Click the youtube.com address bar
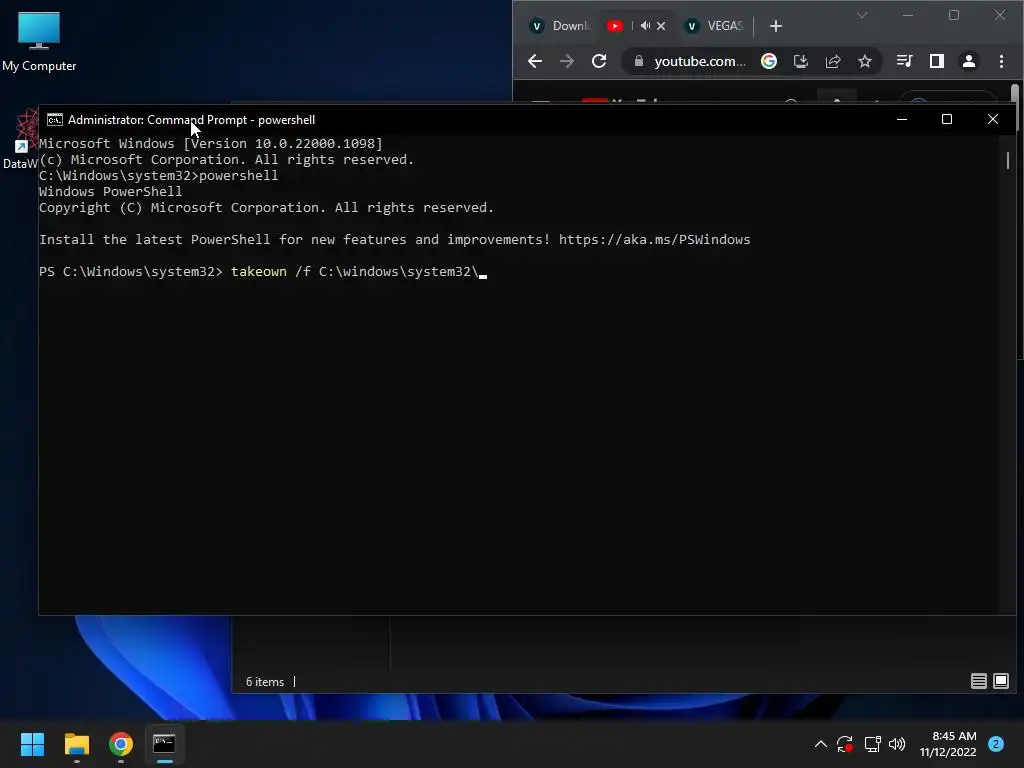The width and height of the screenshot is (1024, 768). tap(699, 61)
